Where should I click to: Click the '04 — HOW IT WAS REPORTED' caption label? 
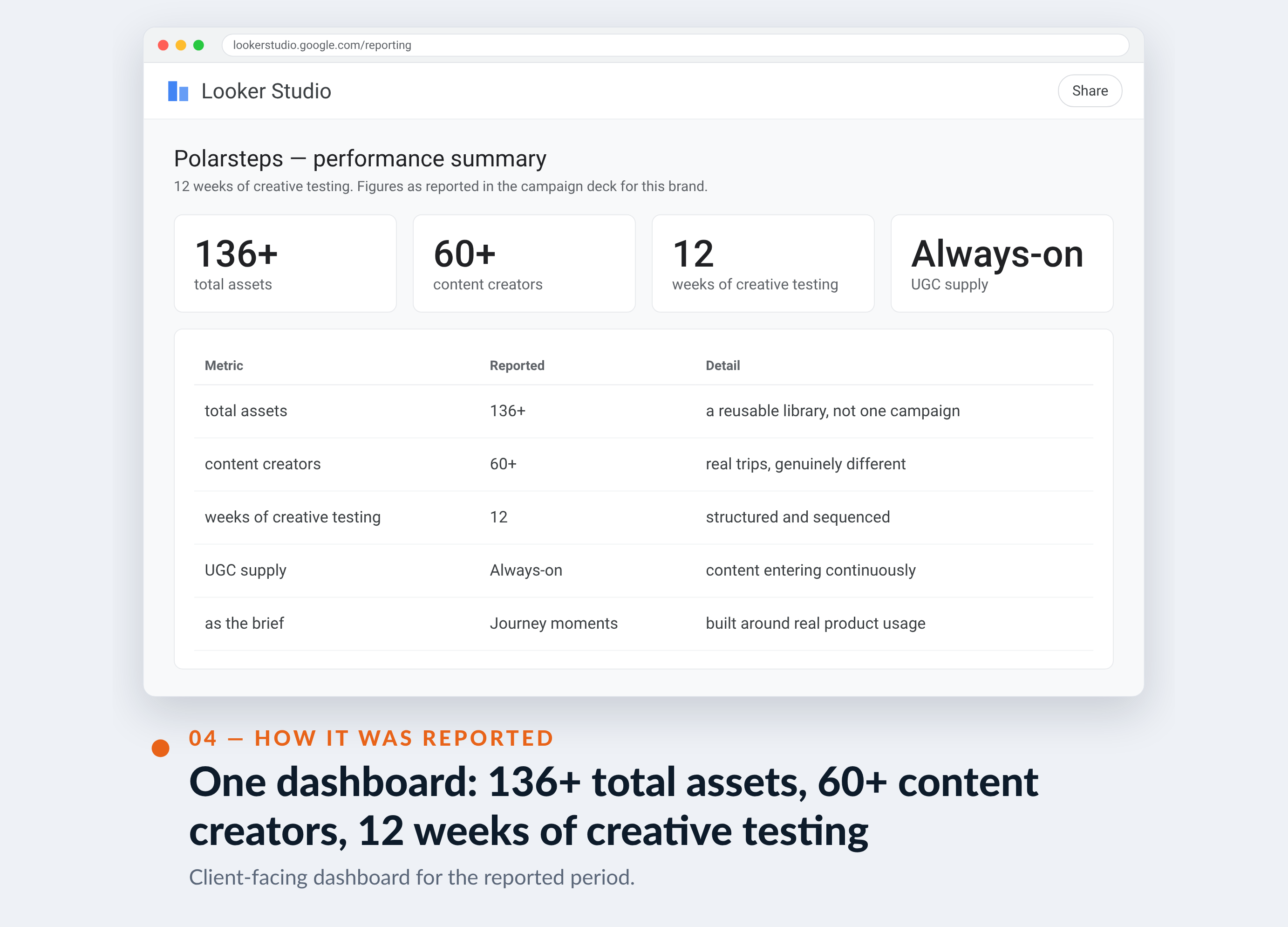click(x=371, y=738)
